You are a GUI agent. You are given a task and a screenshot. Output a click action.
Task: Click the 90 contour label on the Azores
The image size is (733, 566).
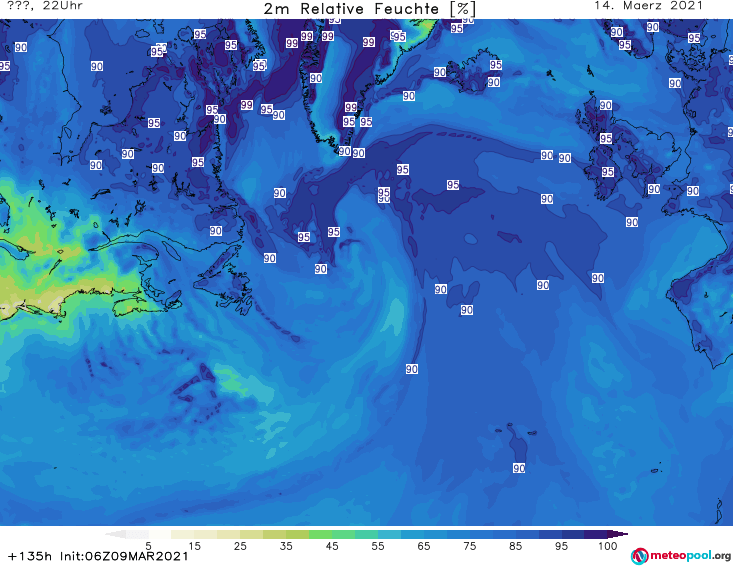click(x=519, y=468)
